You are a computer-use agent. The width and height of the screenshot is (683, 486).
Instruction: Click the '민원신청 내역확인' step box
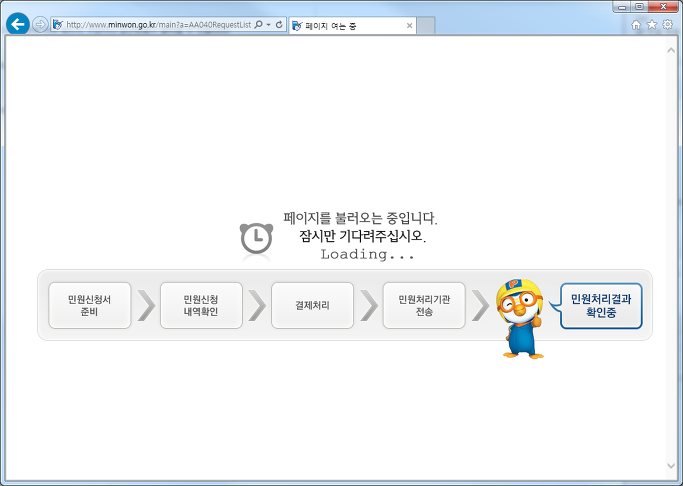201,305
